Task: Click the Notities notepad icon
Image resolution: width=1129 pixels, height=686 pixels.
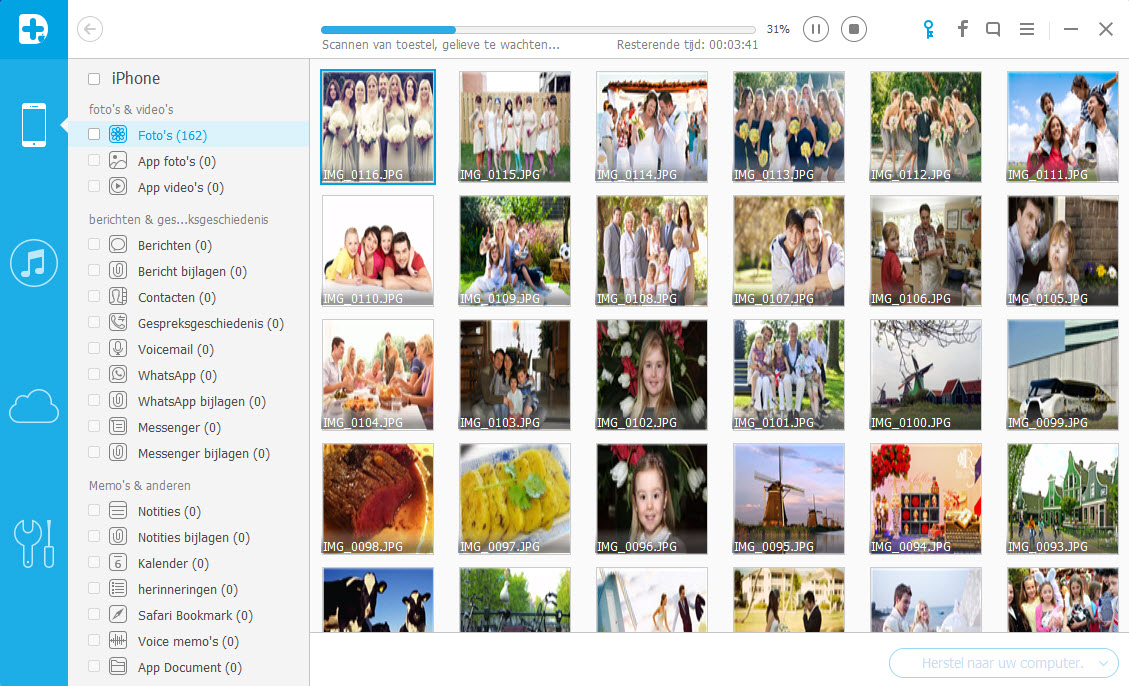Action: tap(118, 510)
